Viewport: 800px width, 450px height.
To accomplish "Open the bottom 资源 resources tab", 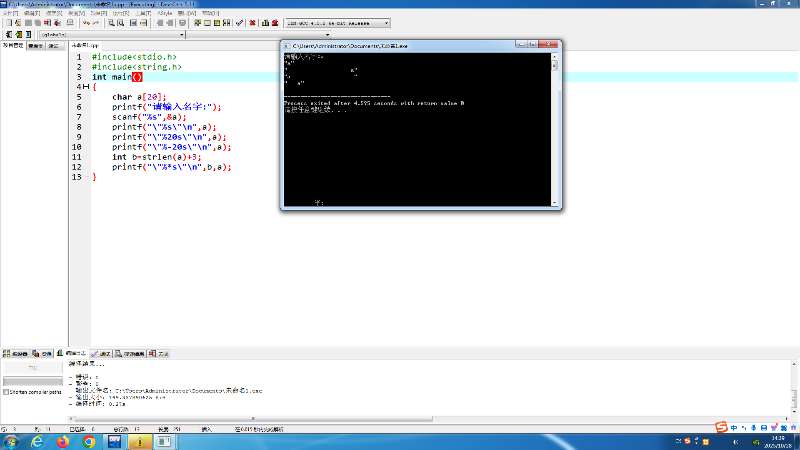I will (42, 354).
